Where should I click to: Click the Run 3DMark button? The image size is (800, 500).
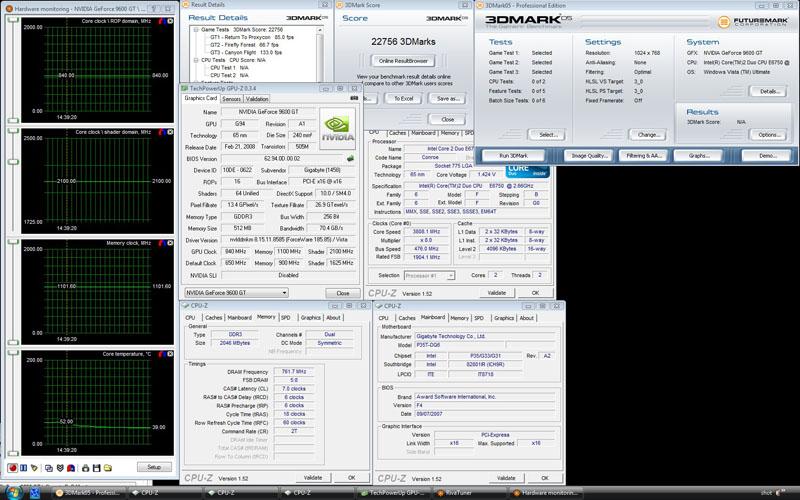pyautogui.click(x=513, y=156)
